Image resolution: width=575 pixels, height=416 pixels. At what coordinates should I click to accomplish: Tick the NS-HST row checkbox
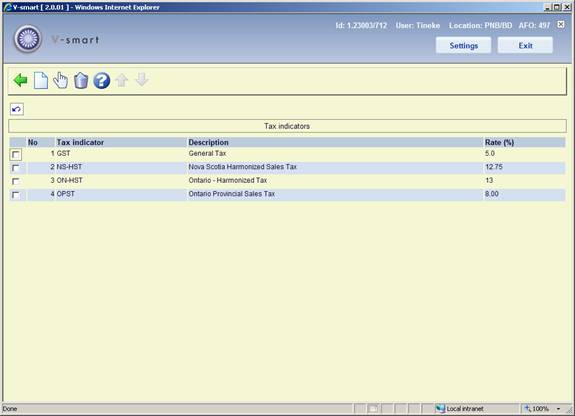tap(15, 168)
